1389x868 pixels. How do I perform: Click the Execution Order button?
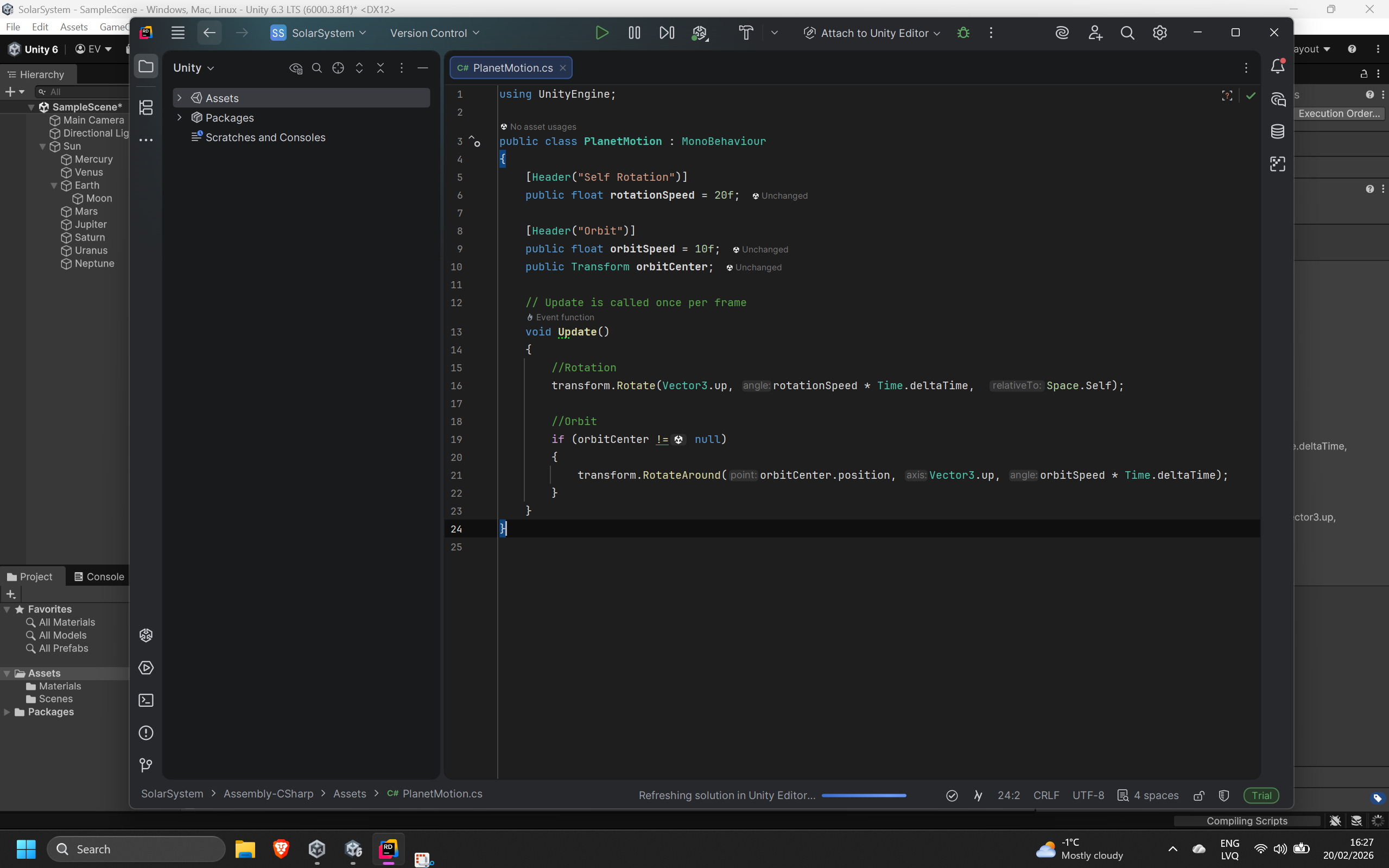coord(1339,113)
